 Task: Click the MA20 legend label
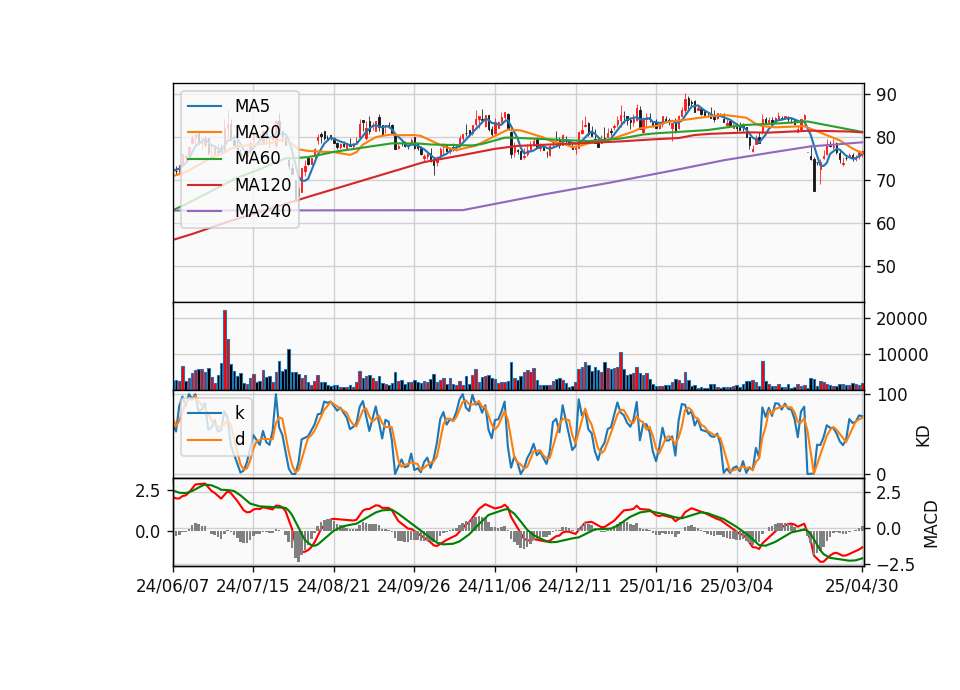point(258,132)
